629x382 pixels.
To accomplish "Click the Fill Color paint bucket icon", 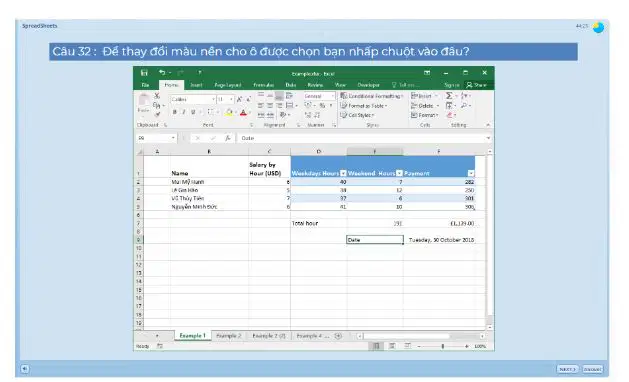I will [x=229, y=113].
